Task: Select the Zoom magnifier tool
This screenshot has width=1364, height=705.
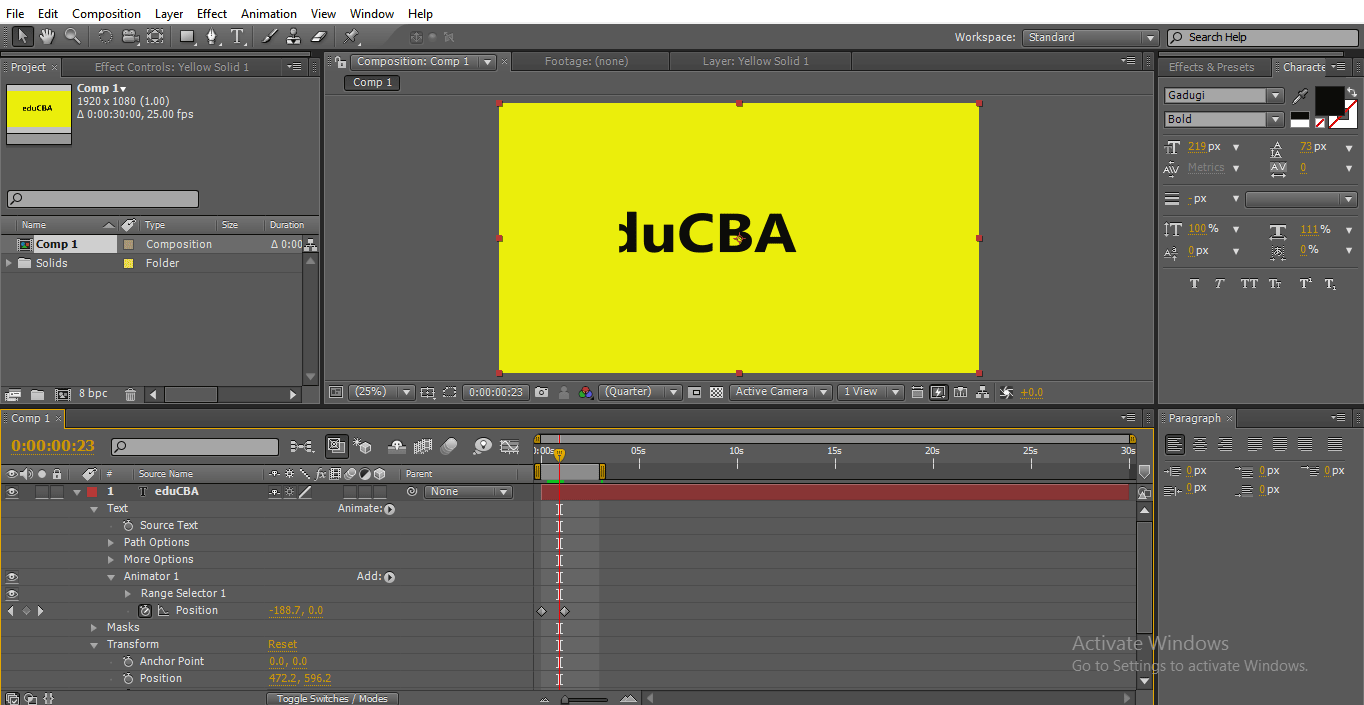Action: click(72, 37)
